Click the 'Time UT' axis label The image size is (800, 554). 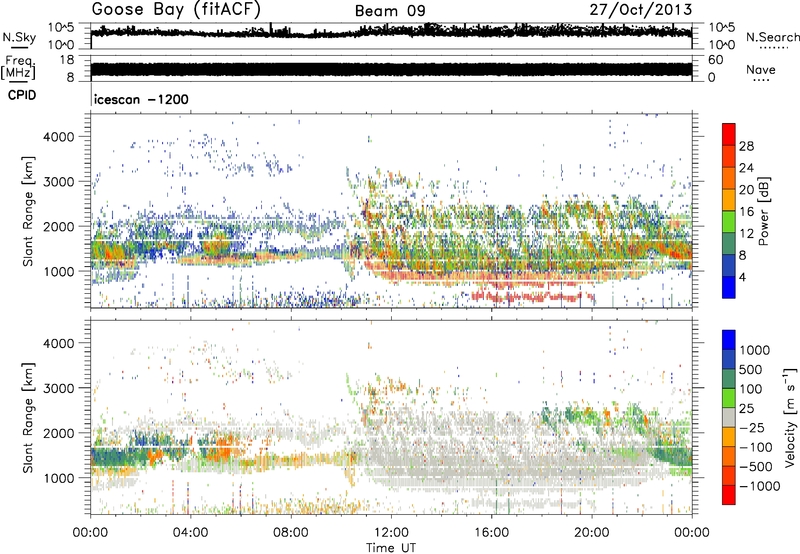coord(391,547)
